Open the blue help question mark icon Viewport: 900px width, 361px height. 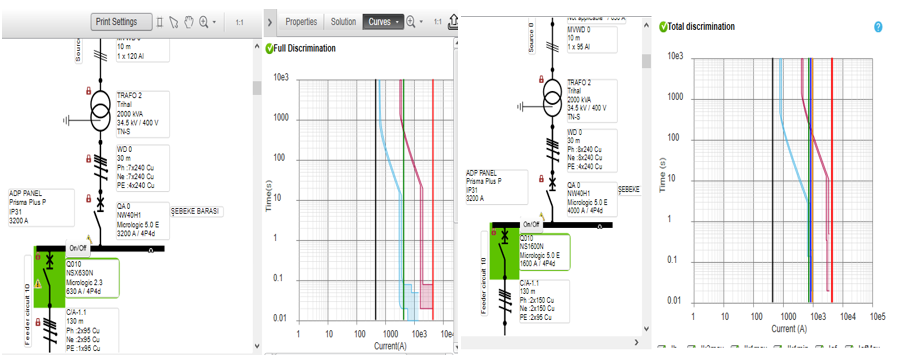point(878,26)
